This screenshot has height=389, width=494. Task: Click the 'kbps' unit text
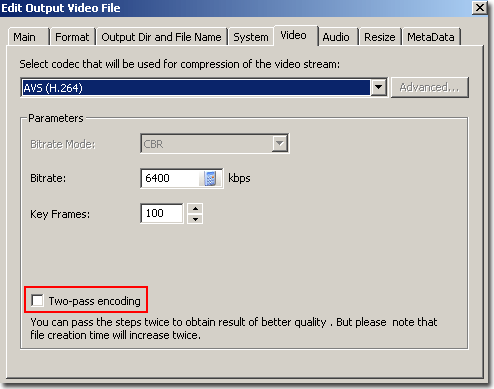point(239,178)
